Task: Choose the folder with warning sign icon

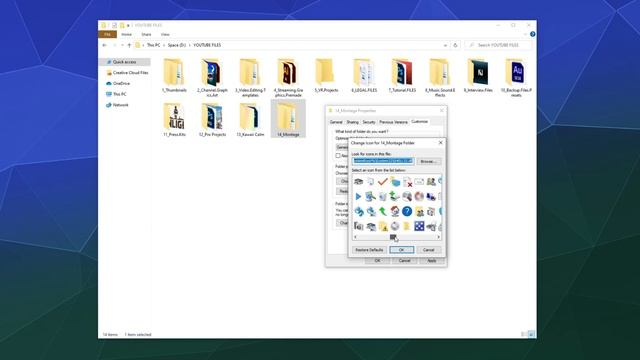Action: (382, 226)
